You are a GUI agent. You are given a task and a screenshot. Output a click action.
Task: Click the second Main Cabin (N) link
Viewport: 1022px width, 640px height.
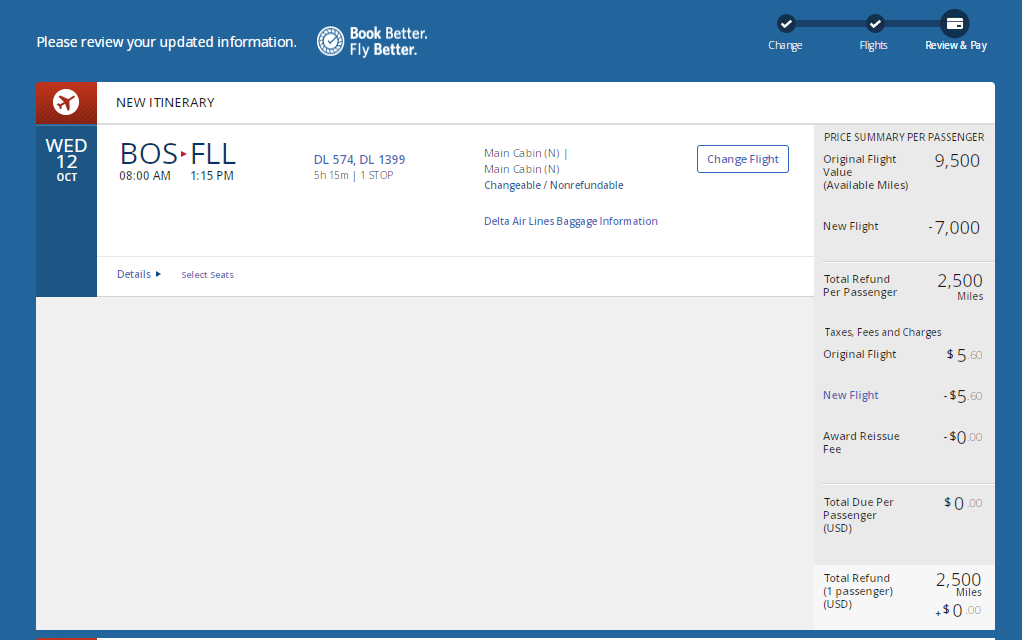(x=522, y=169)
